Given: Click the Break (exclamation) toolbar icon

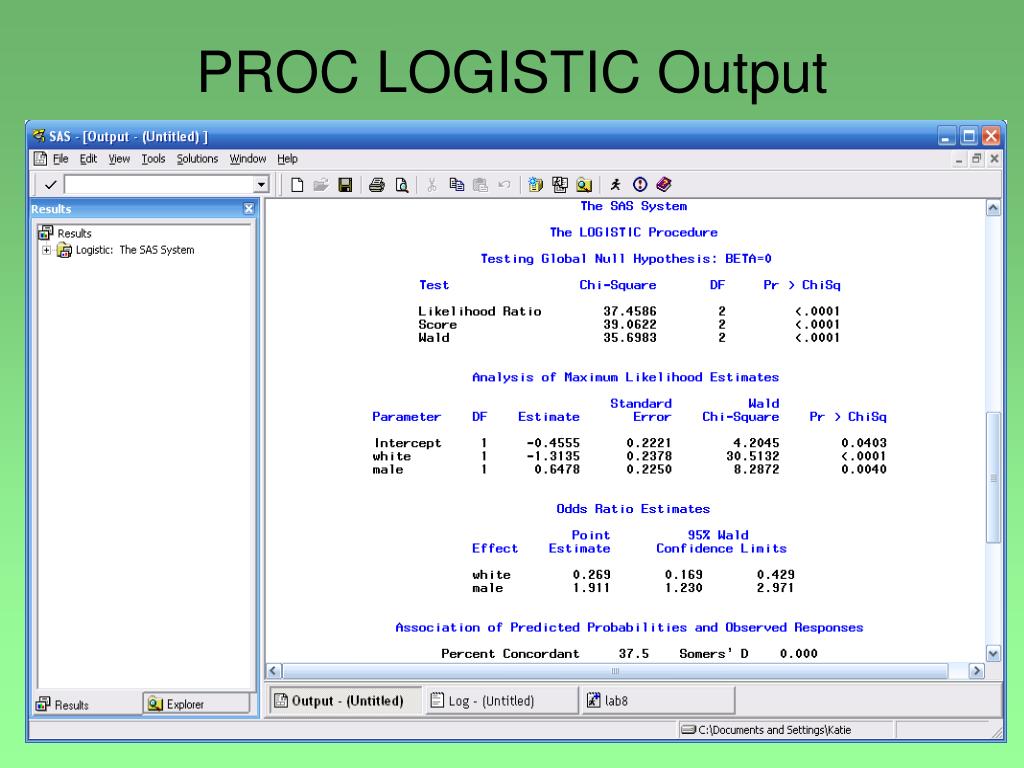Looking at the screenshot, I should pyautogui.click(x=640, y=184).
